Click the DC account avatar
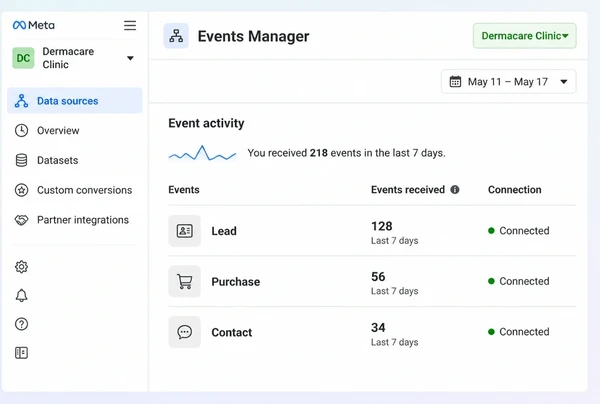The image size is (600, 404). coord(23,58)
